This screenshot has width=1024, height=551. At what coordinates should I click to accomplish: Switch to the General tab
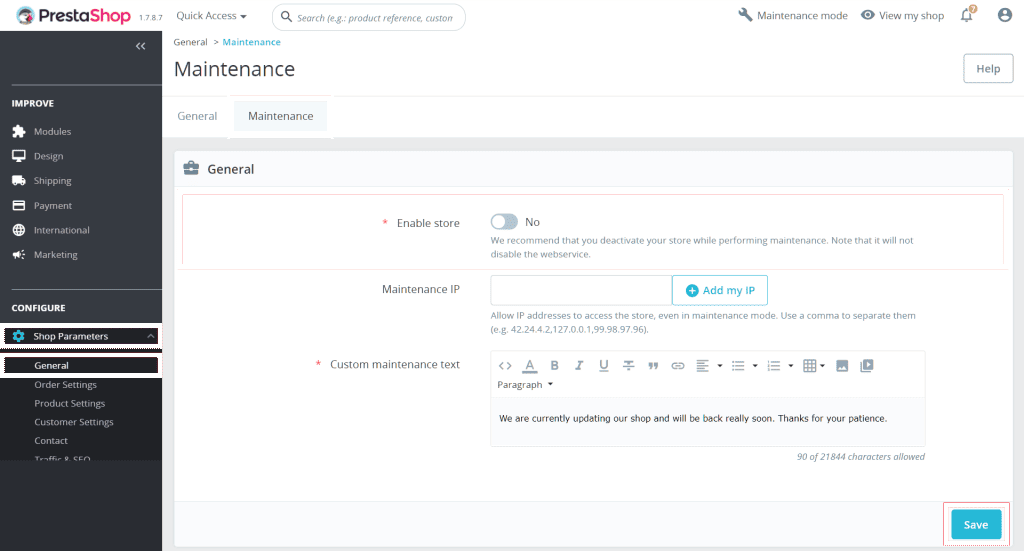coord(197,116)
